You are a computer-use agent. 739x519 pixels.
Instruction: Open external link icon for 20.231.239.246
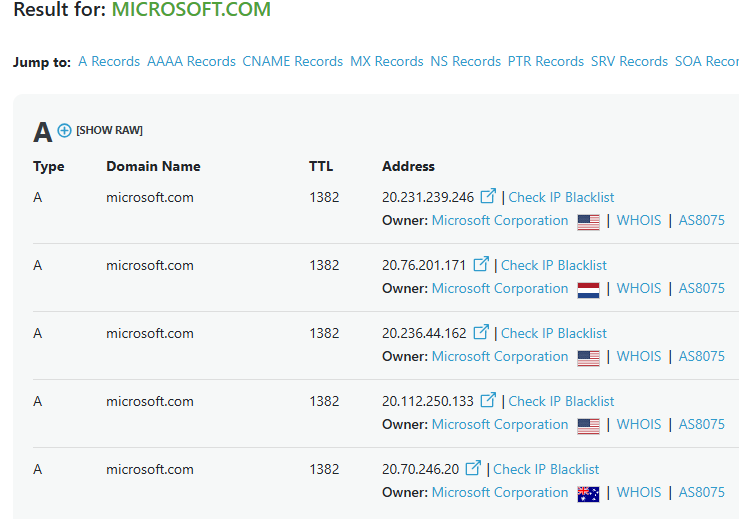click(x=488, y=196)
